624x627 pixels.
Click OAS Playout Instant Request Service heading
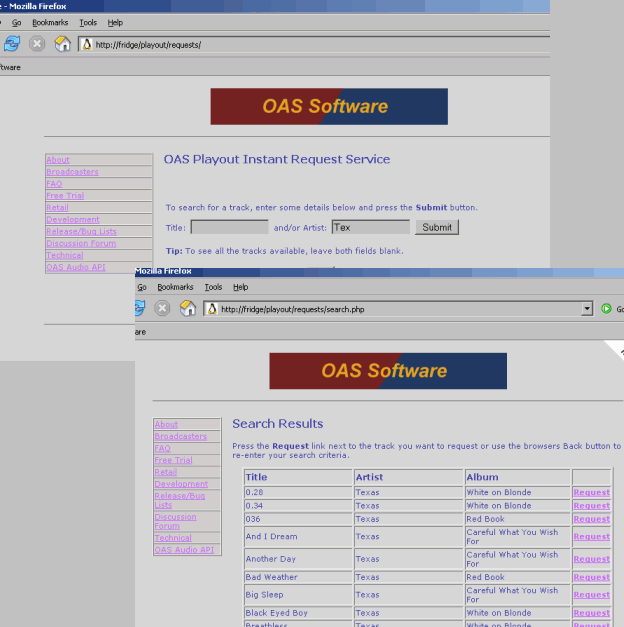277,159
